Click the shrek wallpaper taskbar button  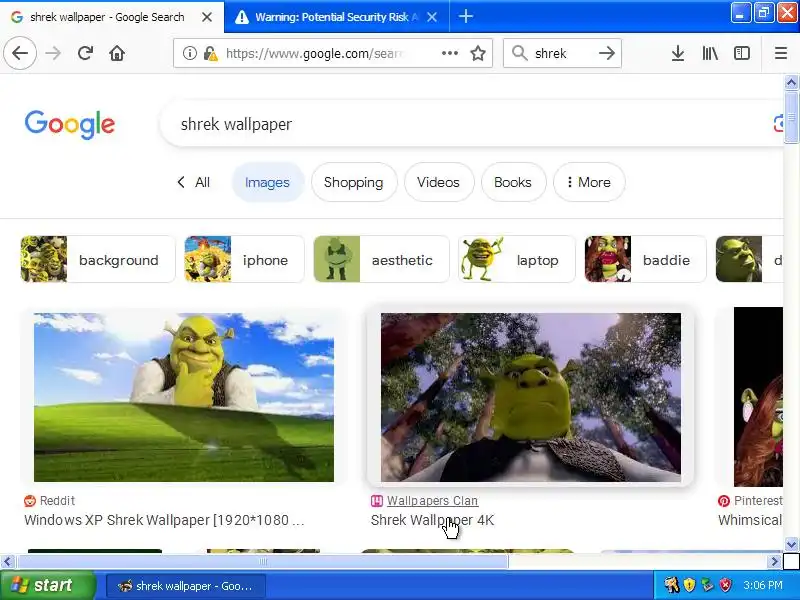(186, 586)
